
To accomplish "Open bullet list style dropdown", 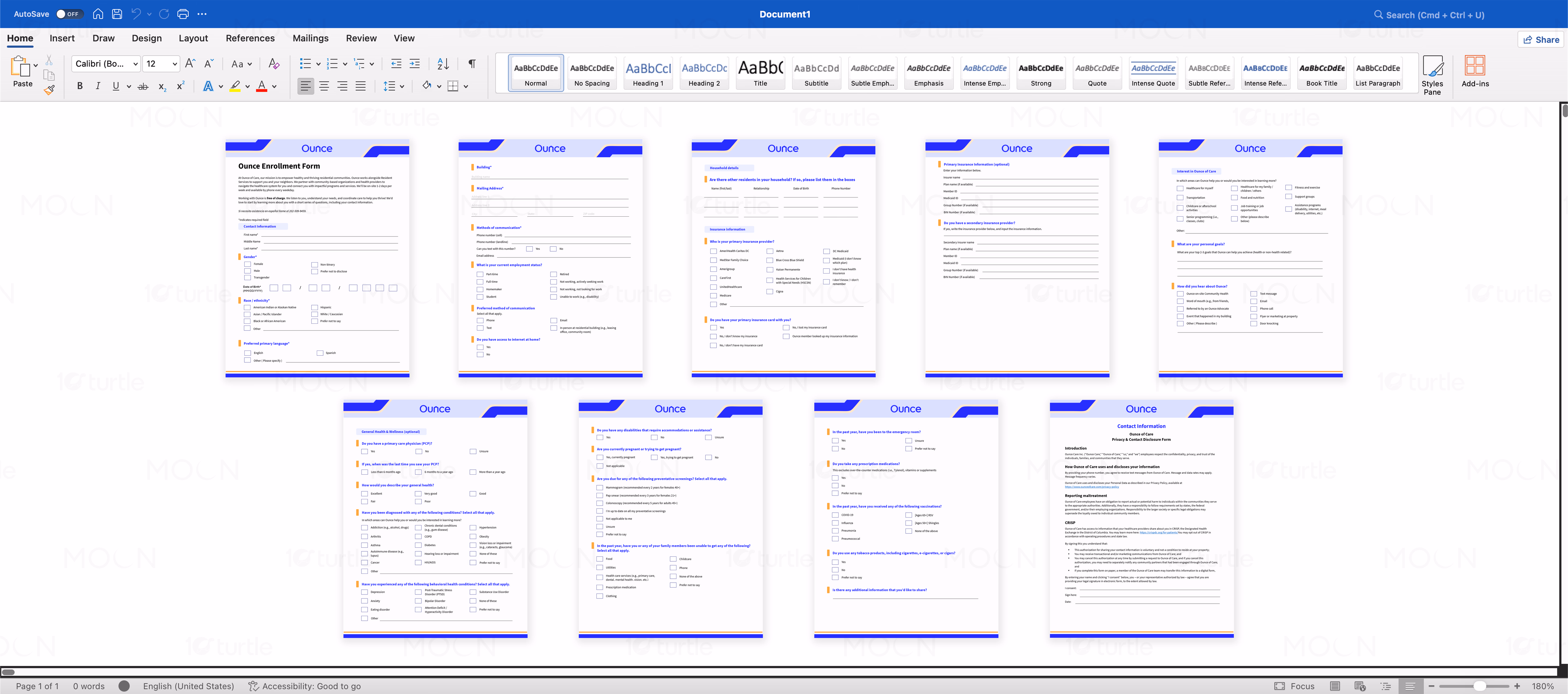I will tap(317, 64).
